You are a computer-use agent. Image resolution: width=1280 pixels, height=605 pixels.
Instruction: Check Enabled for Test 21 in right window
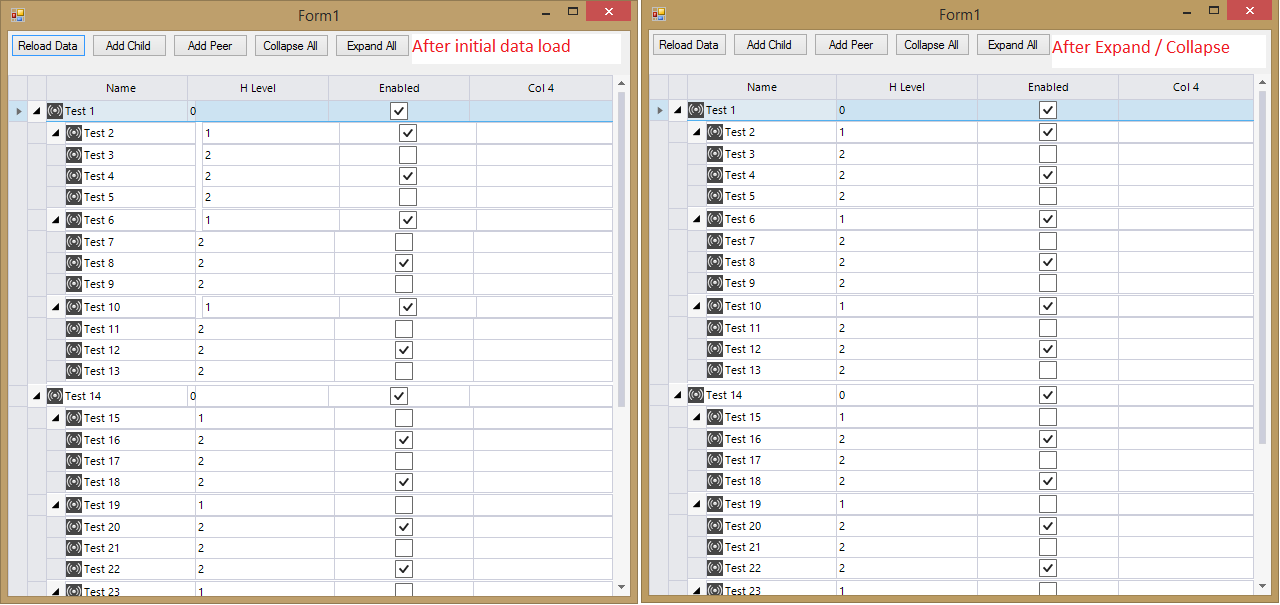coord(1048,547)
